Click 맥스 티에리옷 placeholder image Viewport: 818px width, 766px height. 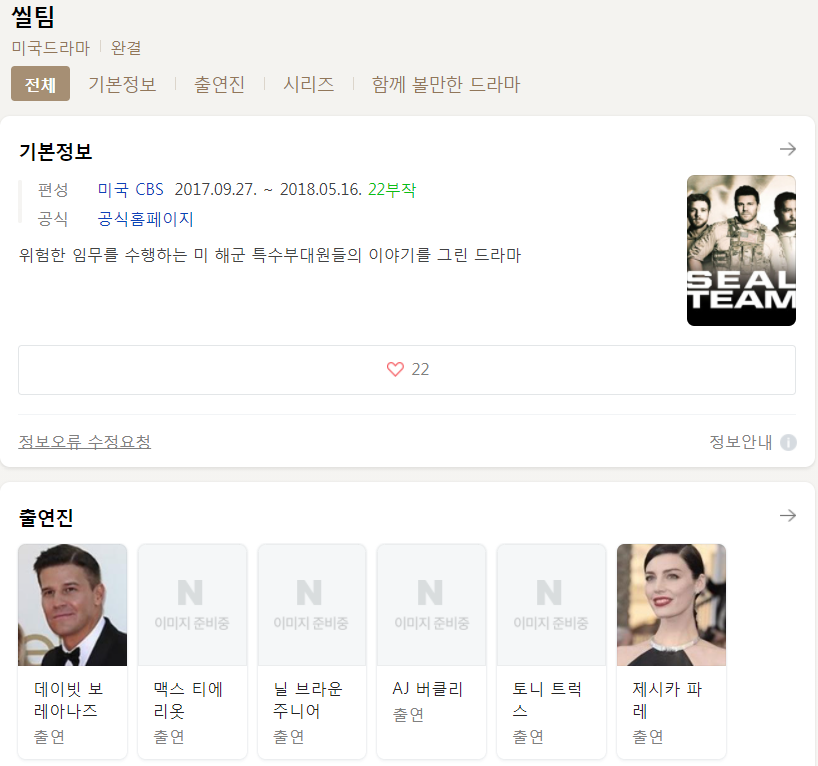(193, 605)
